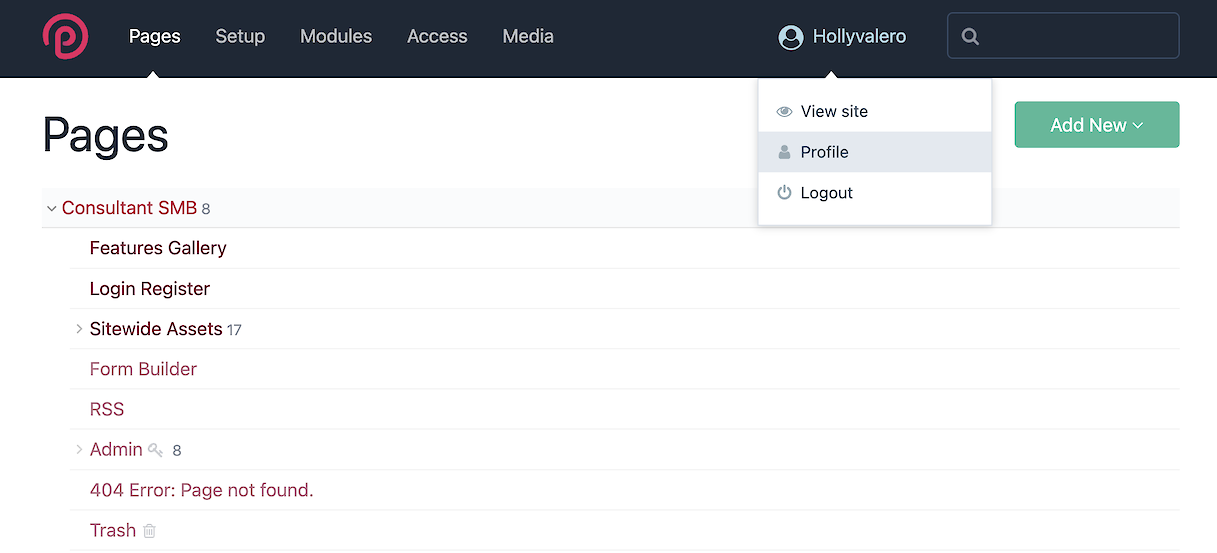Click the power icon beside Logout
1217x553 pixels.
point(784,193)
